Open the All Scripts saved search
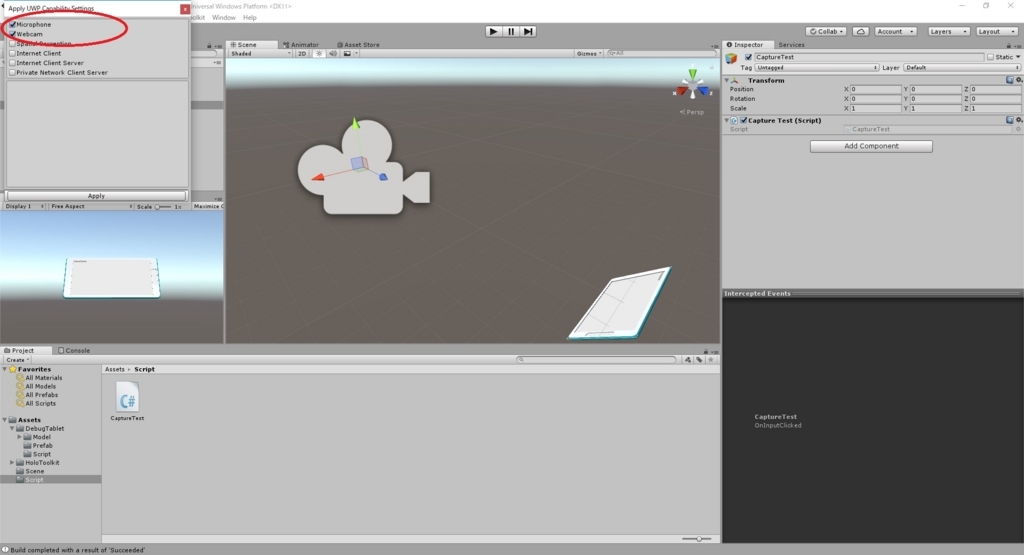Screen dimensions: 1024x555 (x=40, y=404)
